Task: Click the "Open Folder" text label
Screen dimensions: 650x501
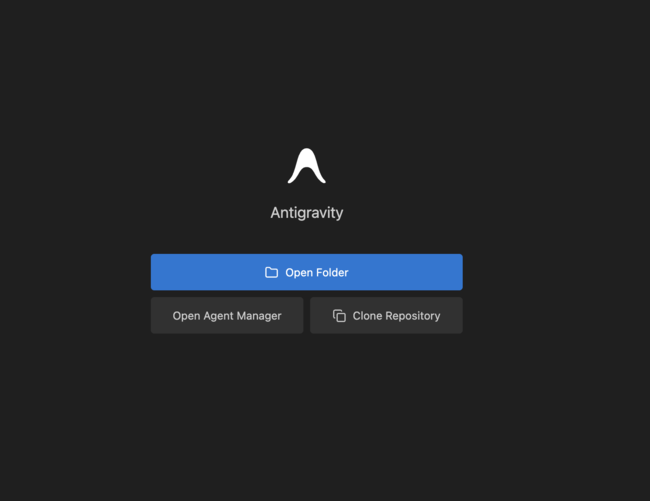Action: coord(316,272)
